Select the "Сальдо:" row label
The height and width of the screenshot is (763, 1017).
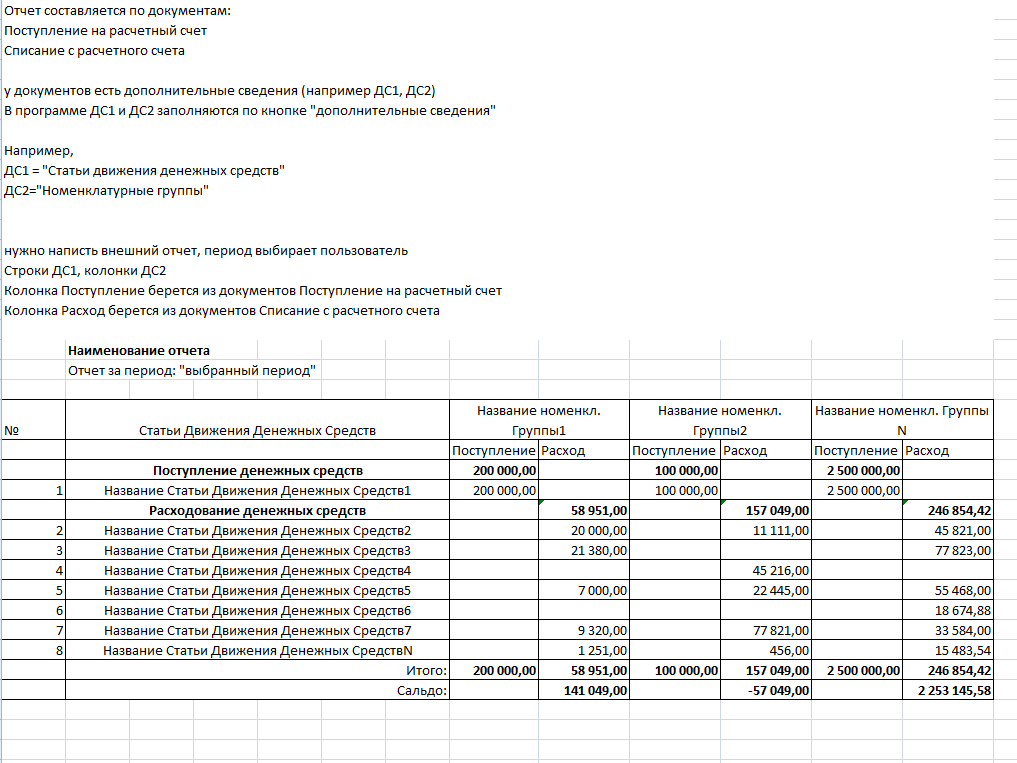tap(420, 690)
